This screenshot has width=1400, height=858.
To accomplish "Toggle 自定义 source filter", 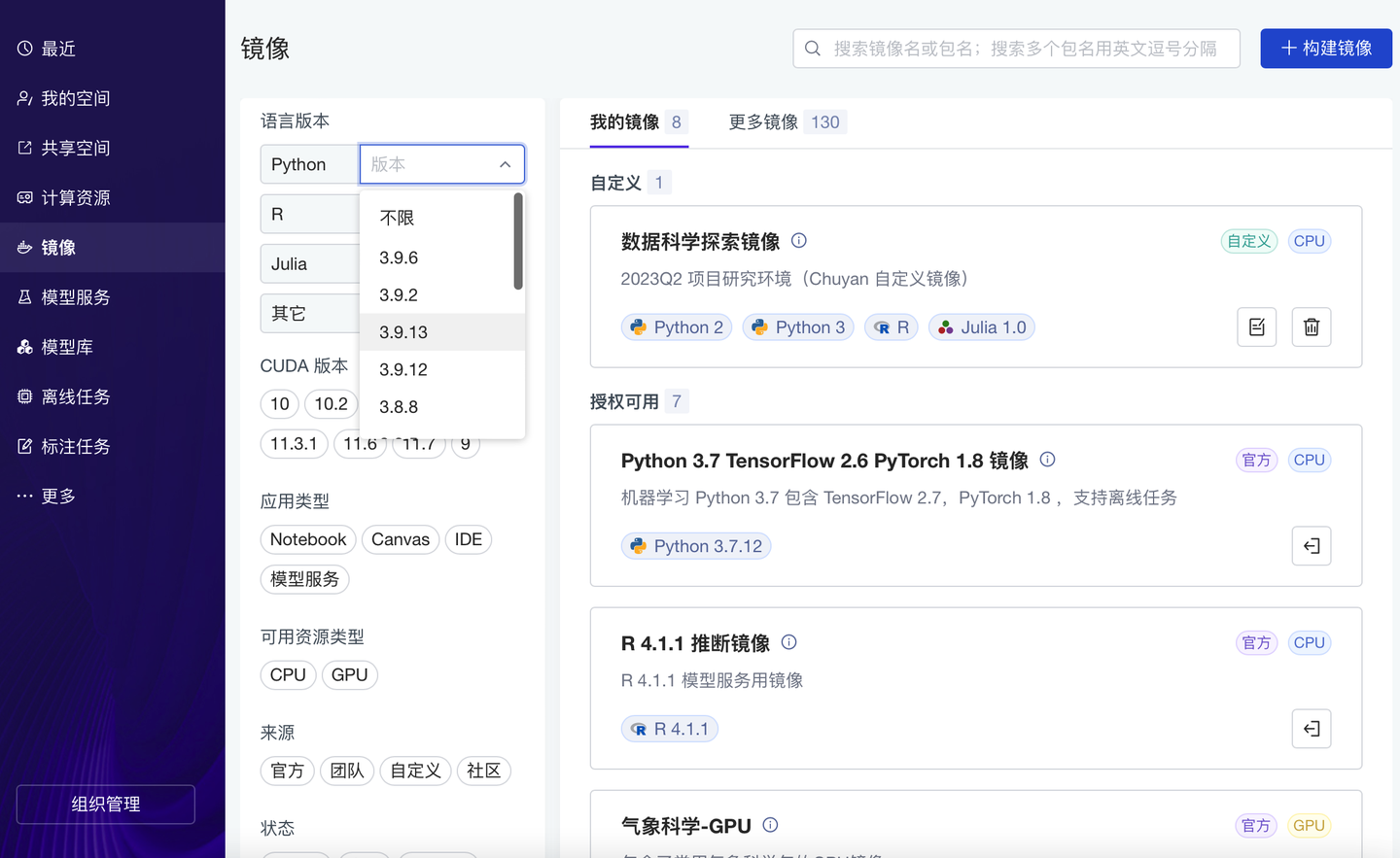I will [x=415, y=772].
